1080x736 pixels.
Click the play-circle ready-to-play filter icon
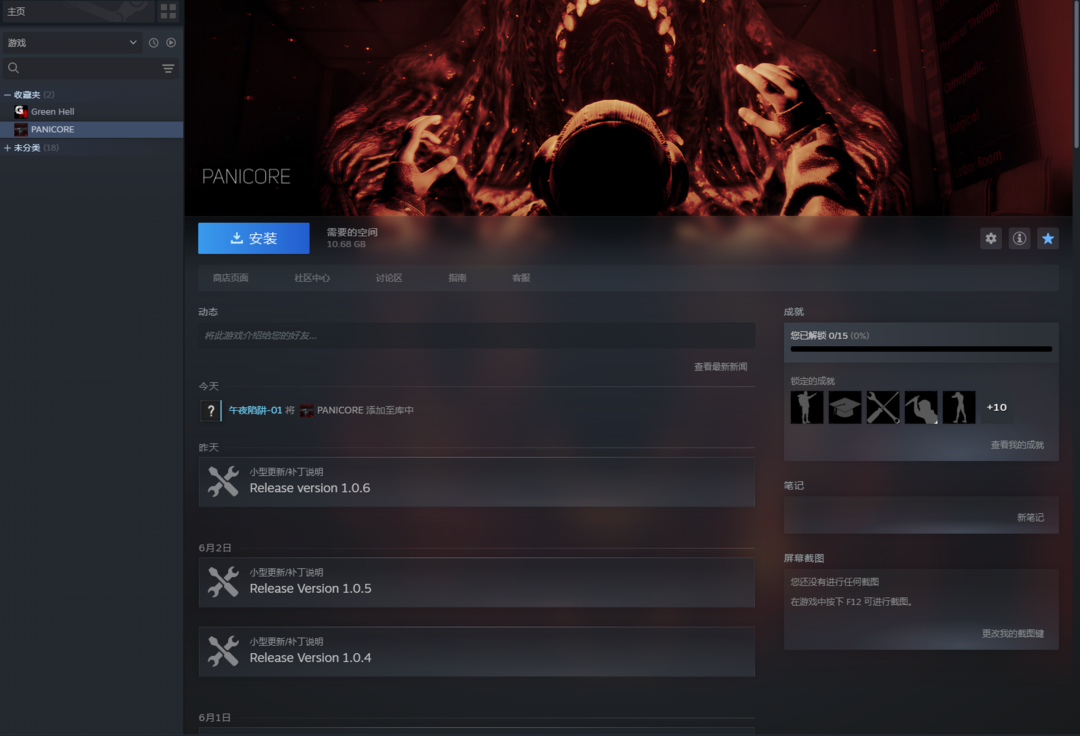(171, 43)
